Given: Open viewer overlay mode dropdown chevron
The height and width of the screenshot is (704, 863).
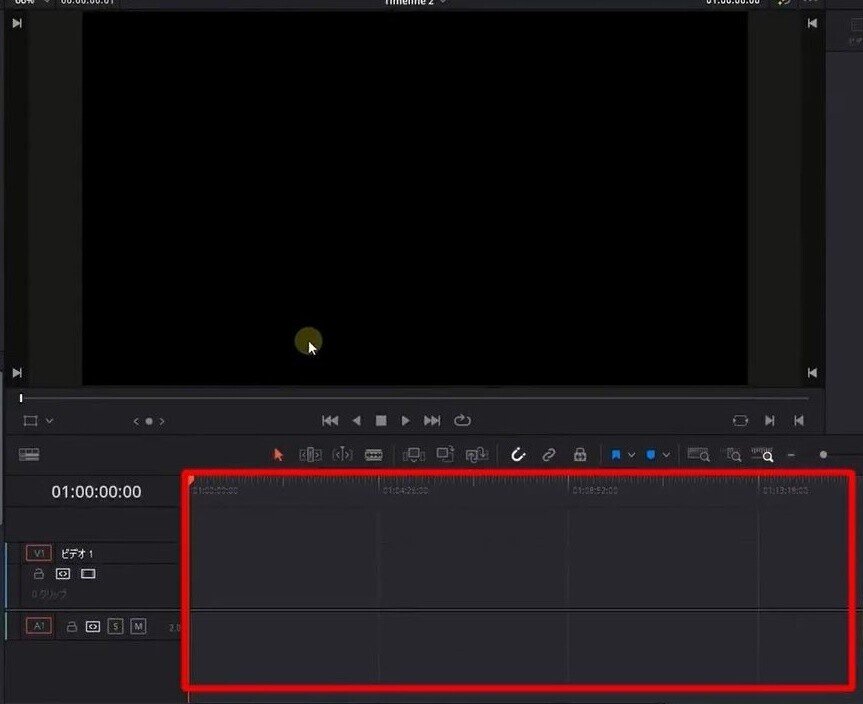Looking at the screenshot, I should (50, 421).
